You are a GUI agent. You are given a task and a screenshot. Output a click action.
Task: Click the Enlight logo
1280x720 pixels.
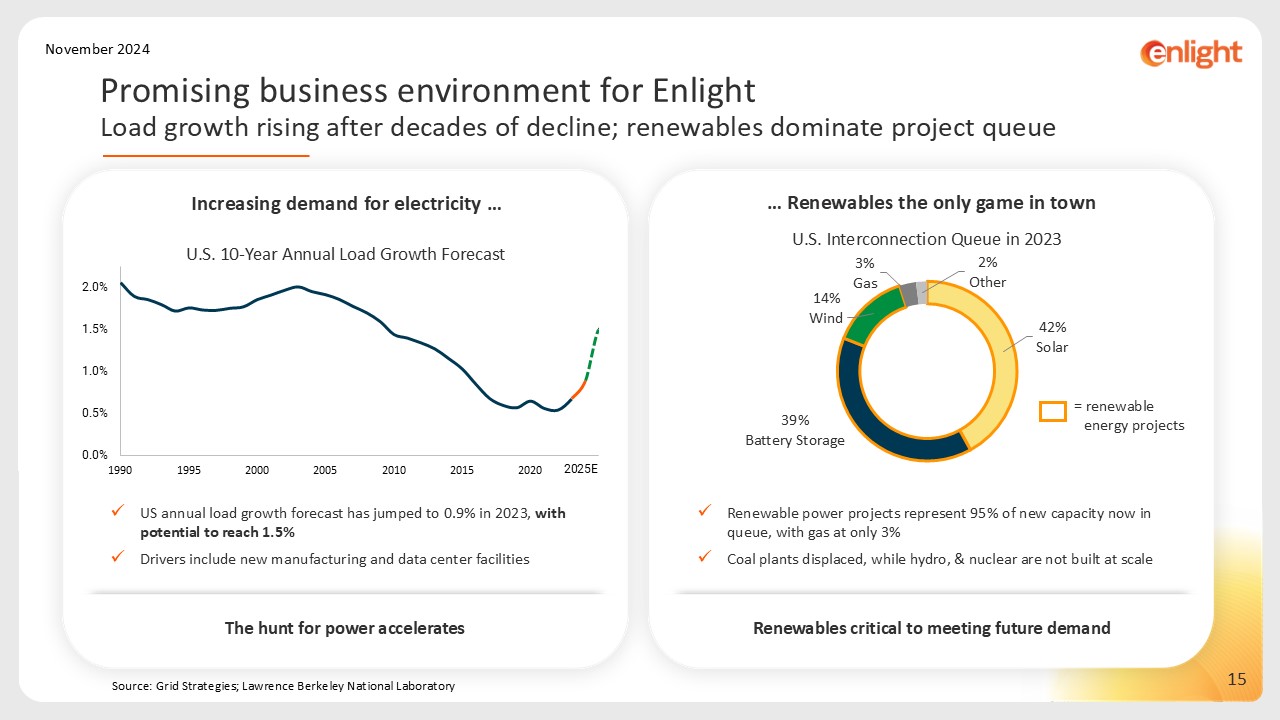(x=1191, y=53)
